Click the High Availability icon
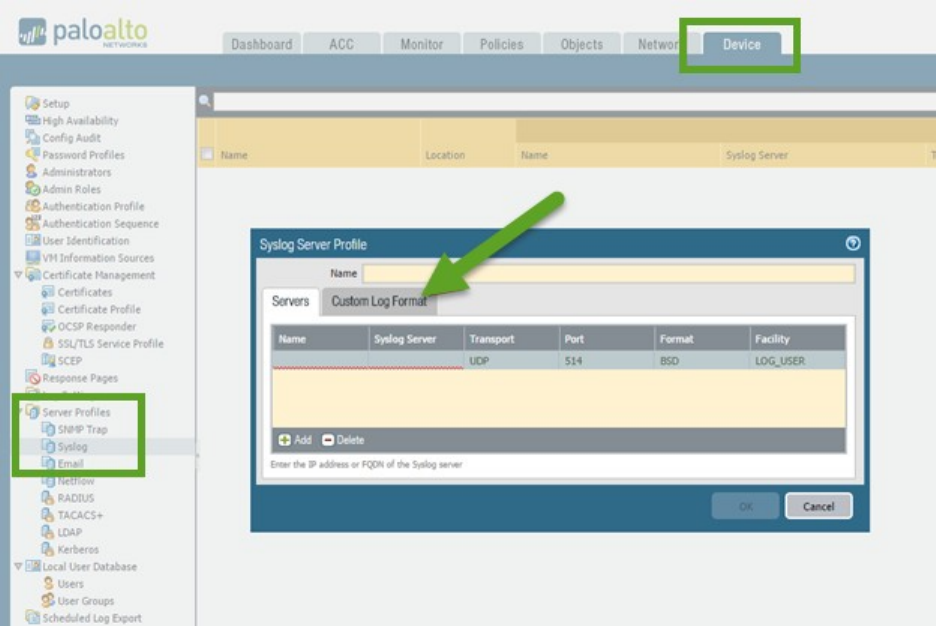 [x=32, y=121]
